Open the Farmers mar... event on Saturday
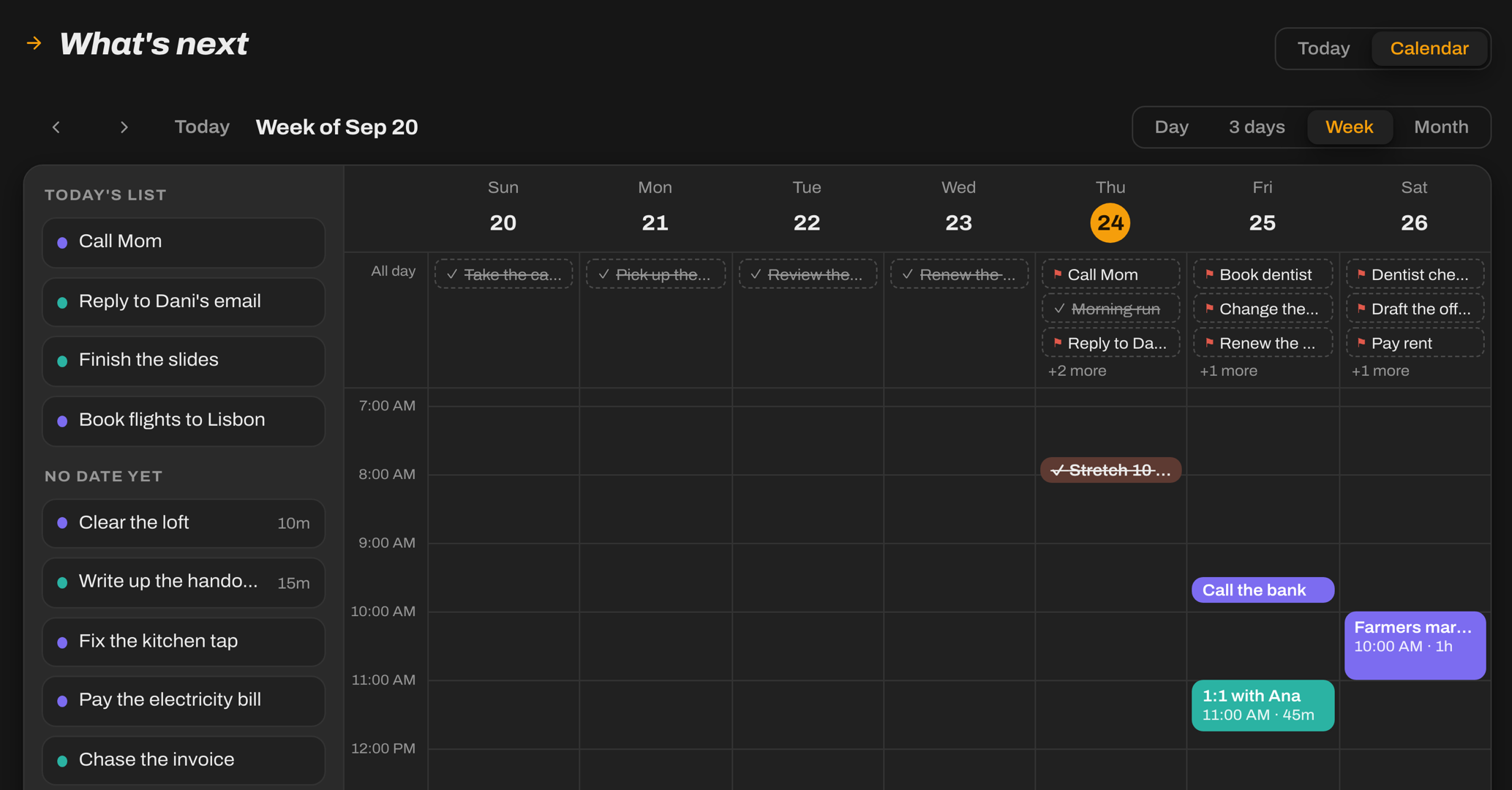 (1415, 645)
